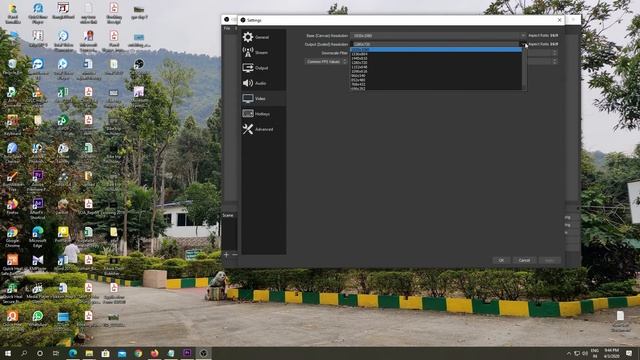Open the Stream settings section
Image resolution: width=640 pixels, height=360 pixels.
click(264, 52)
